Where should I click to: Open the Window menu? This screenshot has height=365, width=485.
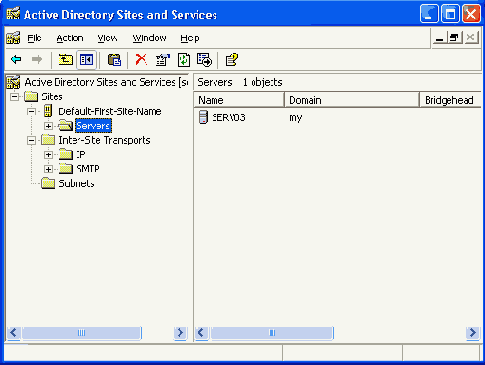pos(149,38)
